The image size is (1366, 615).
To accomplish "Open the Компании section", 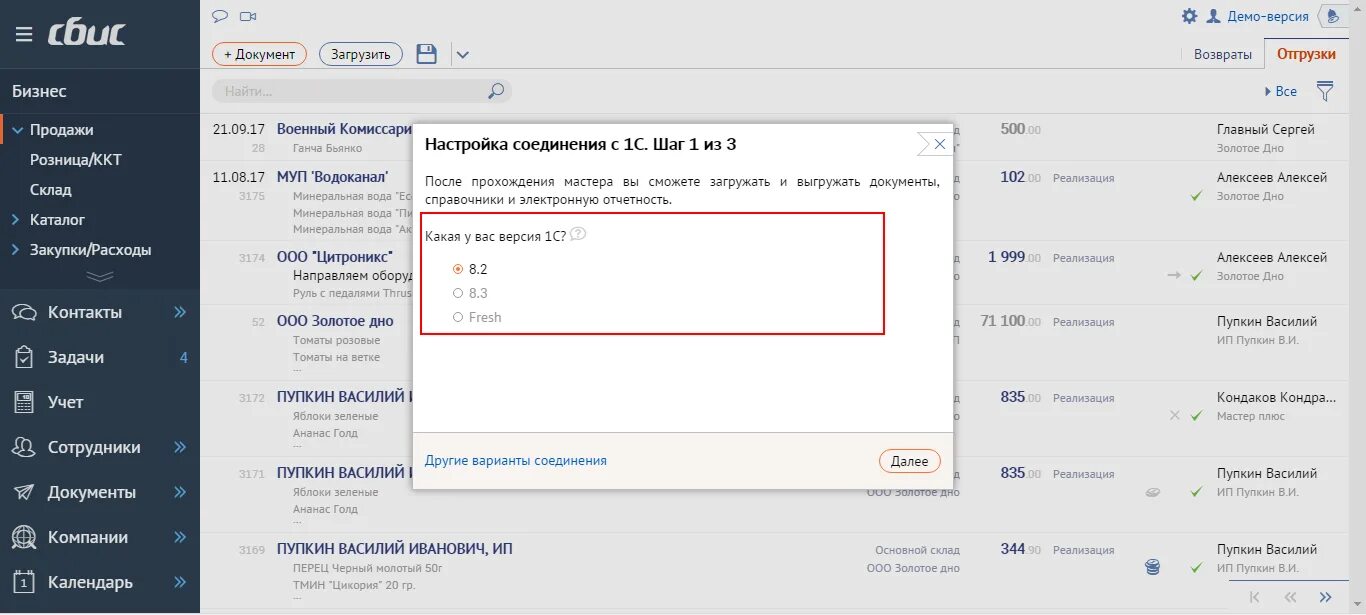I will click(x=88, y=537).
